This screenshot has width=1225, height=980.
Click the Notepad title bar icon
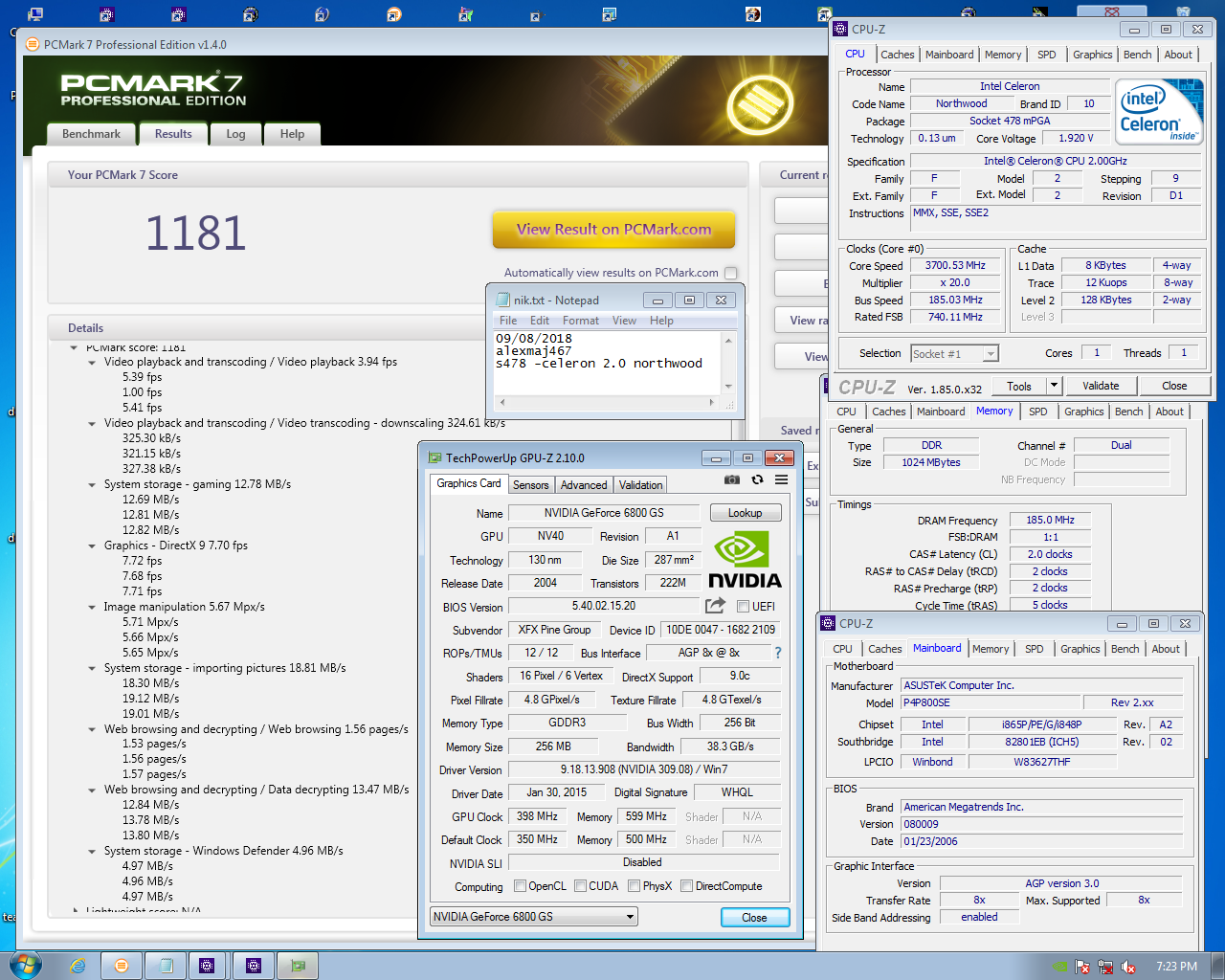point(502,300)
